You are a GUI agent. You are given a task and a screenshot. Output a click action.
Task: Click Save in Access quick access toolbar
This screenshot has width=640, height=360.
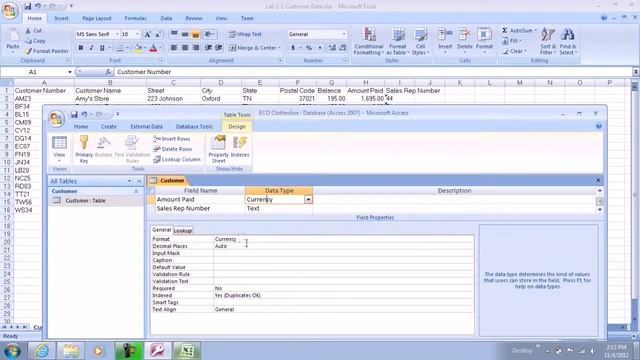click(74, 114)
